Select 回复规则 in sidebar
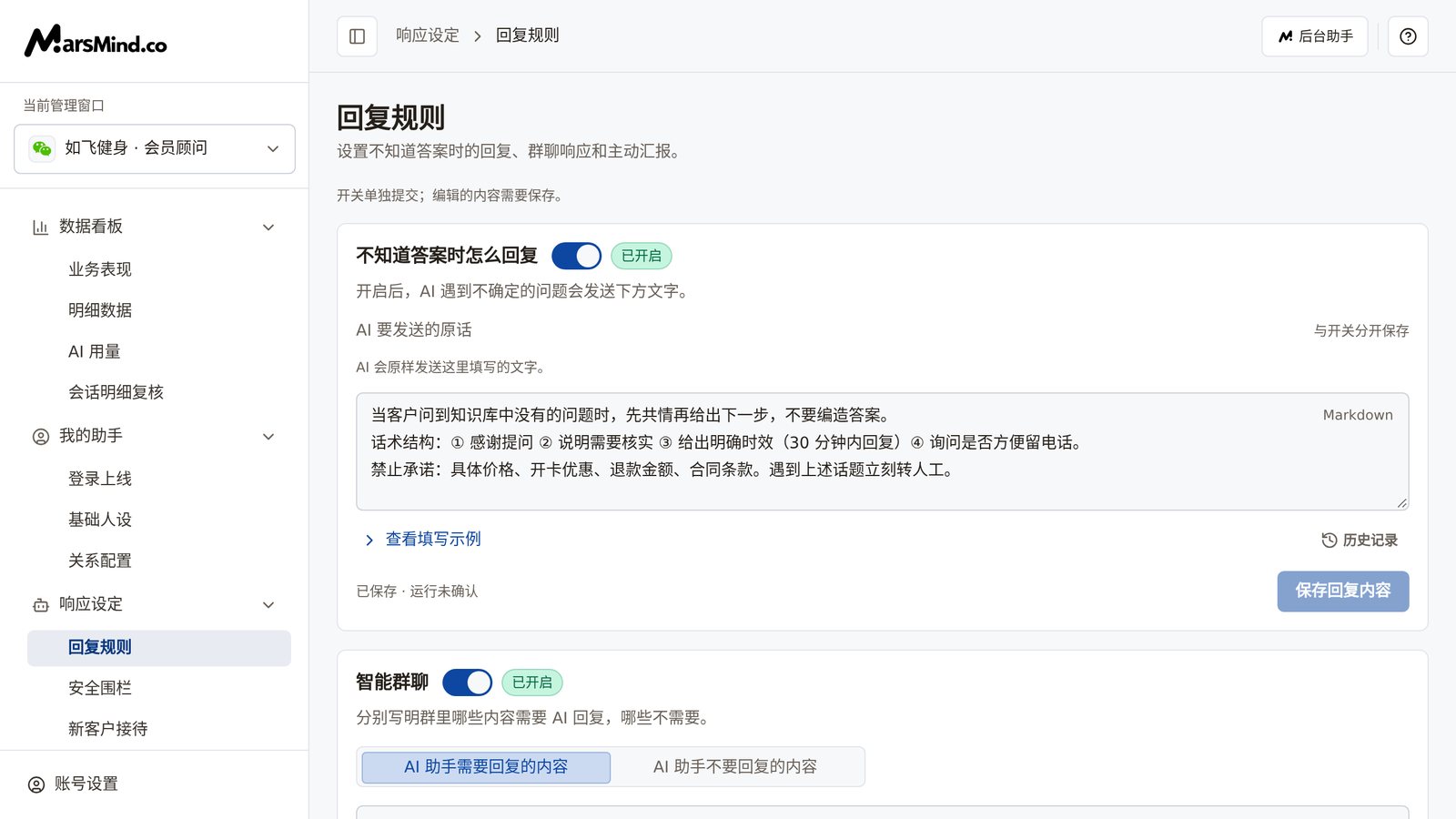 [x=159, y=648]
